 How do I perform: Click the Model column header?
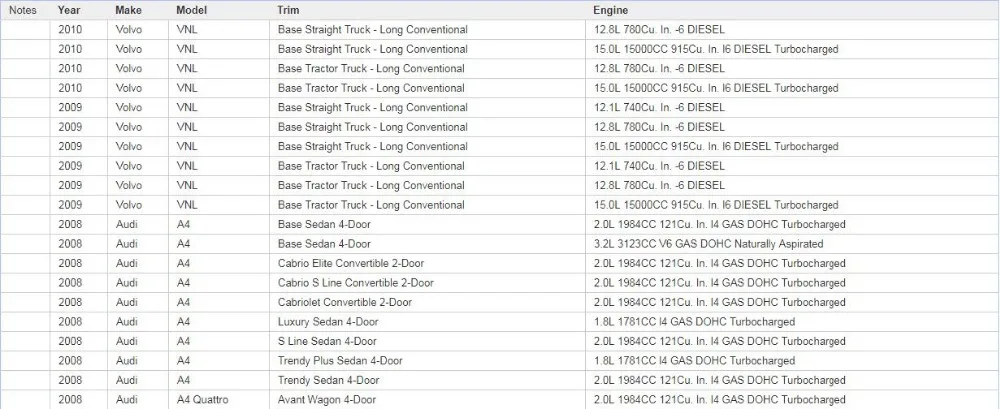pos(191,10)
